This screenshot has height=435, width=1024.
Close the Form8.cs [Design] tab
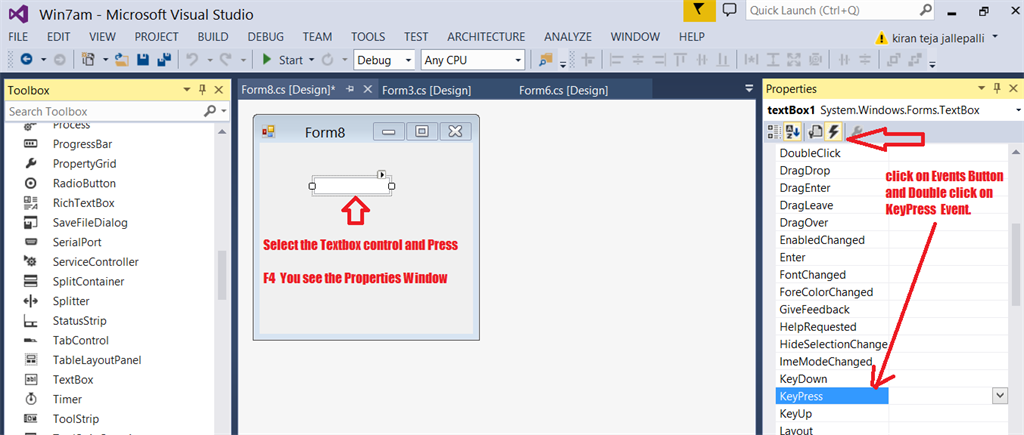point(368,89)
